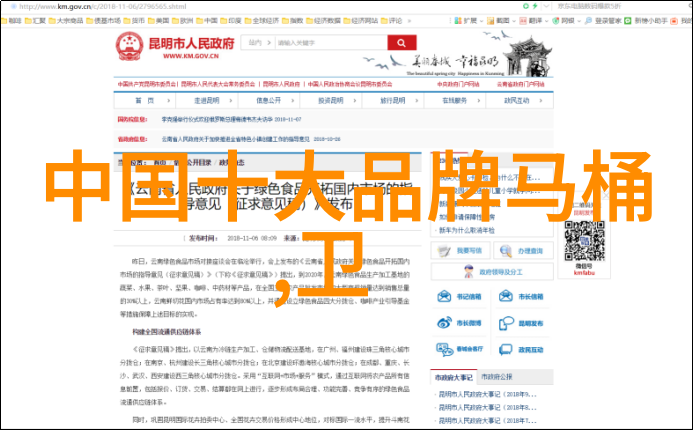Click the Kunming government emblem logo

(130, 46)
